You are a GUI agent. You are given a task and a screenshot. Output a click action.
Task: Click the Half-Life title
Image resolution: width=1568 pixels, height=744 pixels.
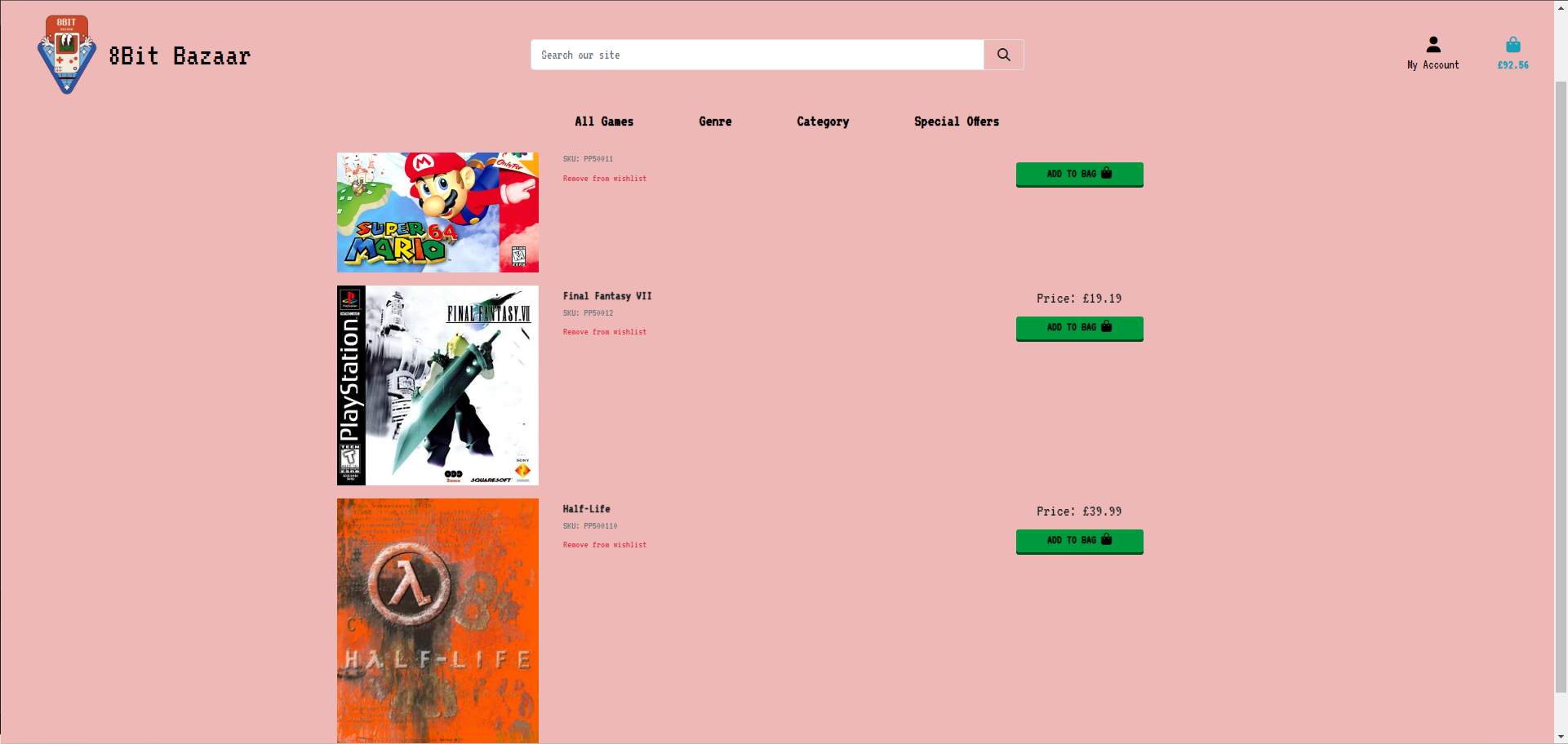[x=586, y=509]
